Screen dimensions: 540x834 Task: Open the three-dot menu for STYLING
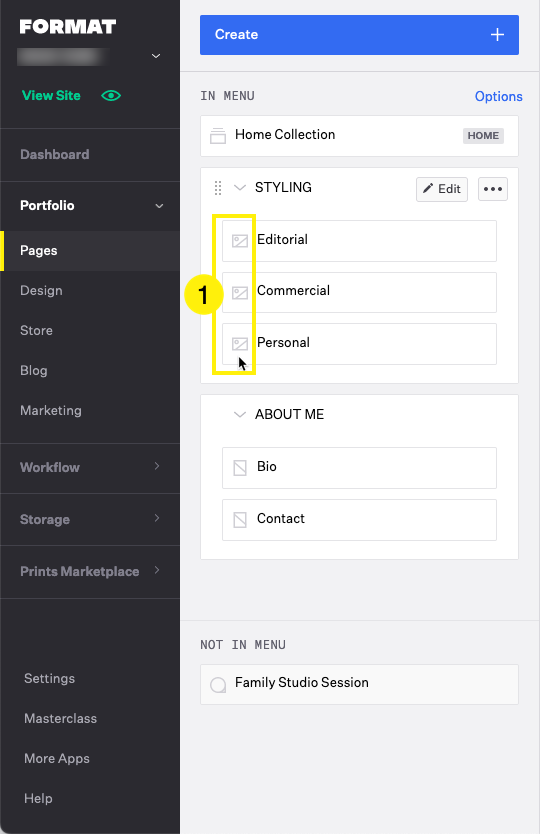(x=493, y=189)
